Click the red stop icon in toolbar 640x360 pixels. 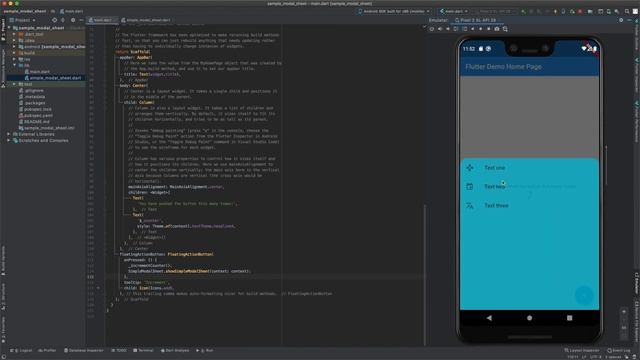[580, 11]
